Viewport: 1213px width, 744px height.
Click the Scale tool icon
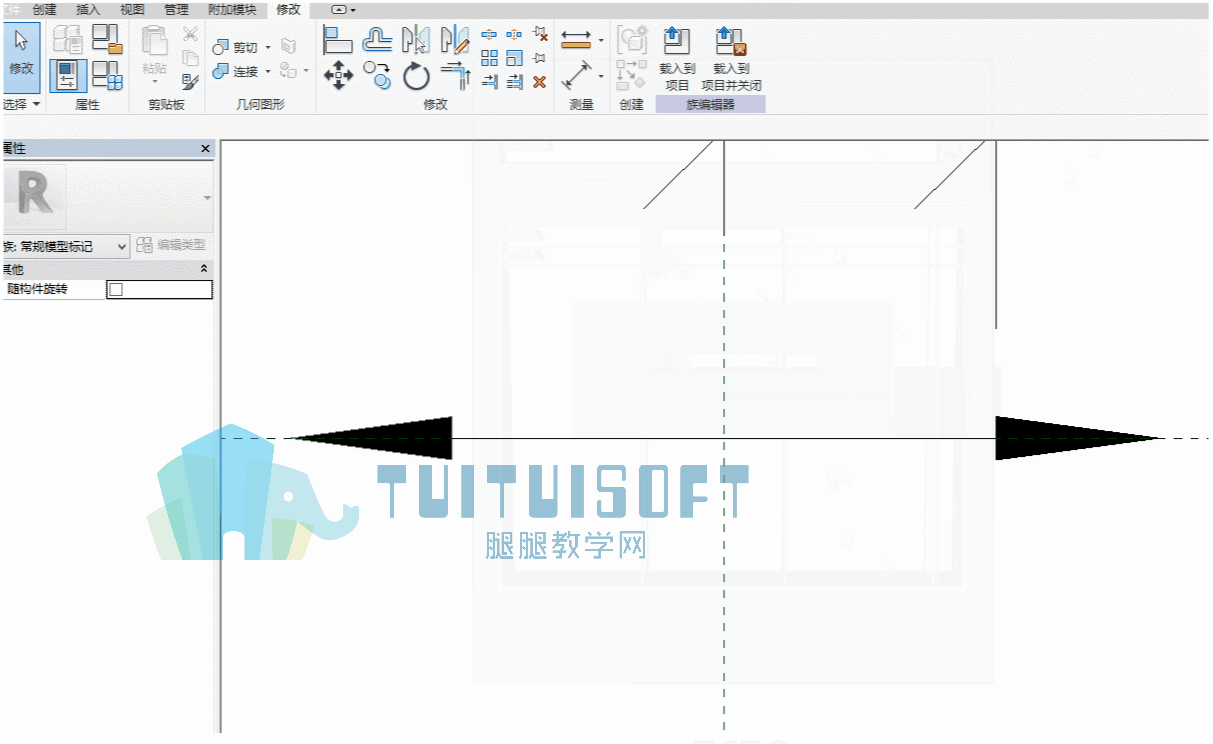click(x=514, y=58)
